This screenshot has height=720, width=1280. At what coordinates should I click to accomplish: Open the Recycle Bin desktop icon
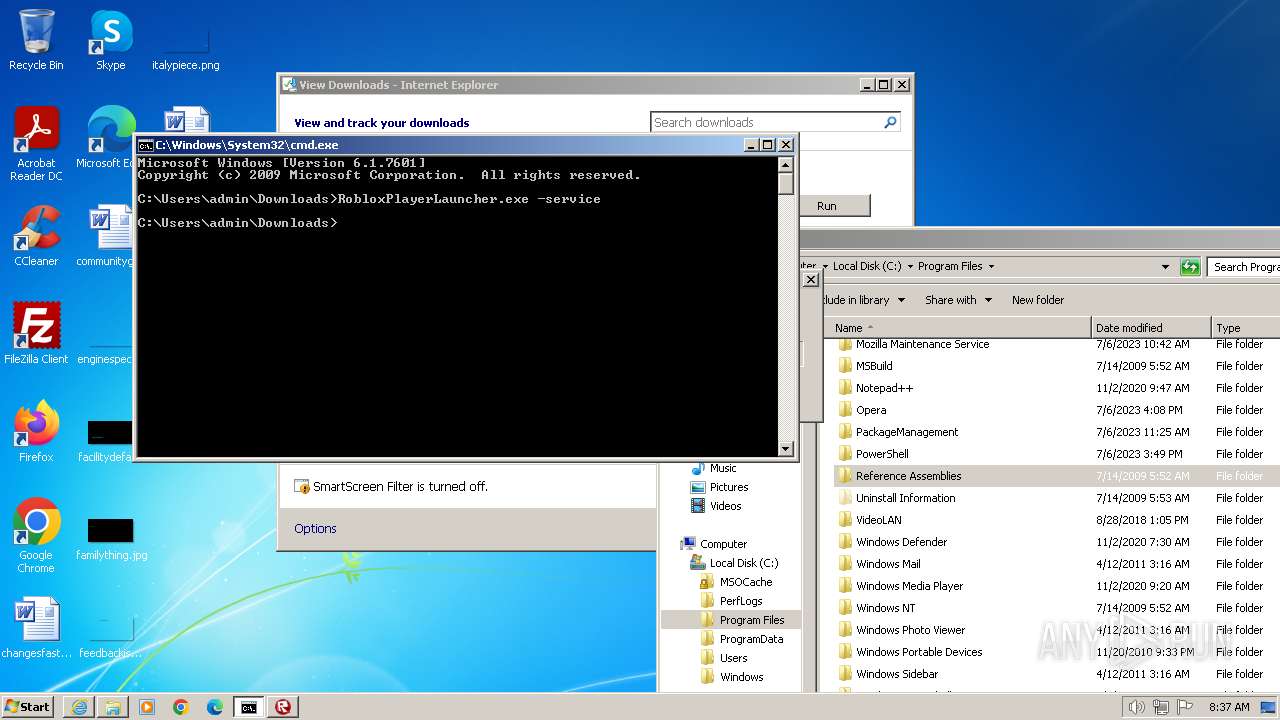36,40
